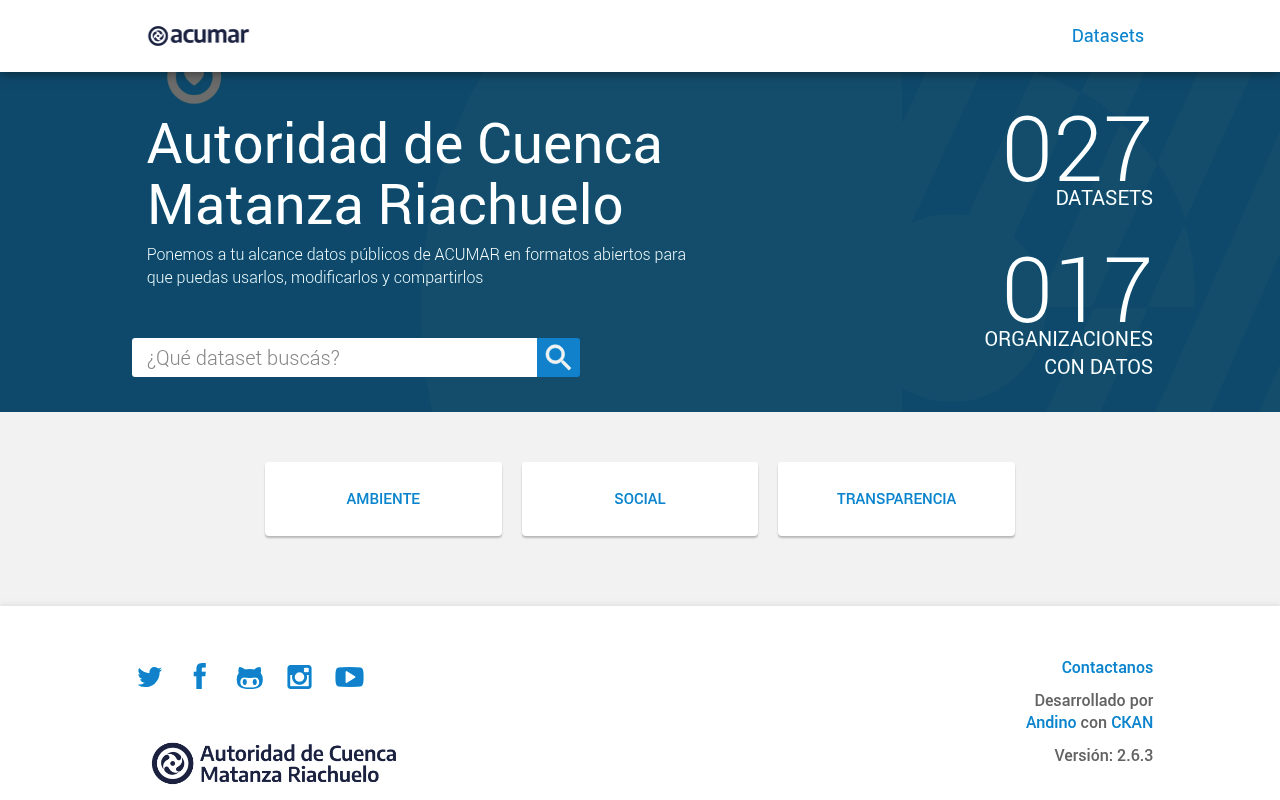1280x800 pixels.
Task: Click the footer Autoridad de Cuenca logo
Action: pyautogui.click(x=274, y=763)
